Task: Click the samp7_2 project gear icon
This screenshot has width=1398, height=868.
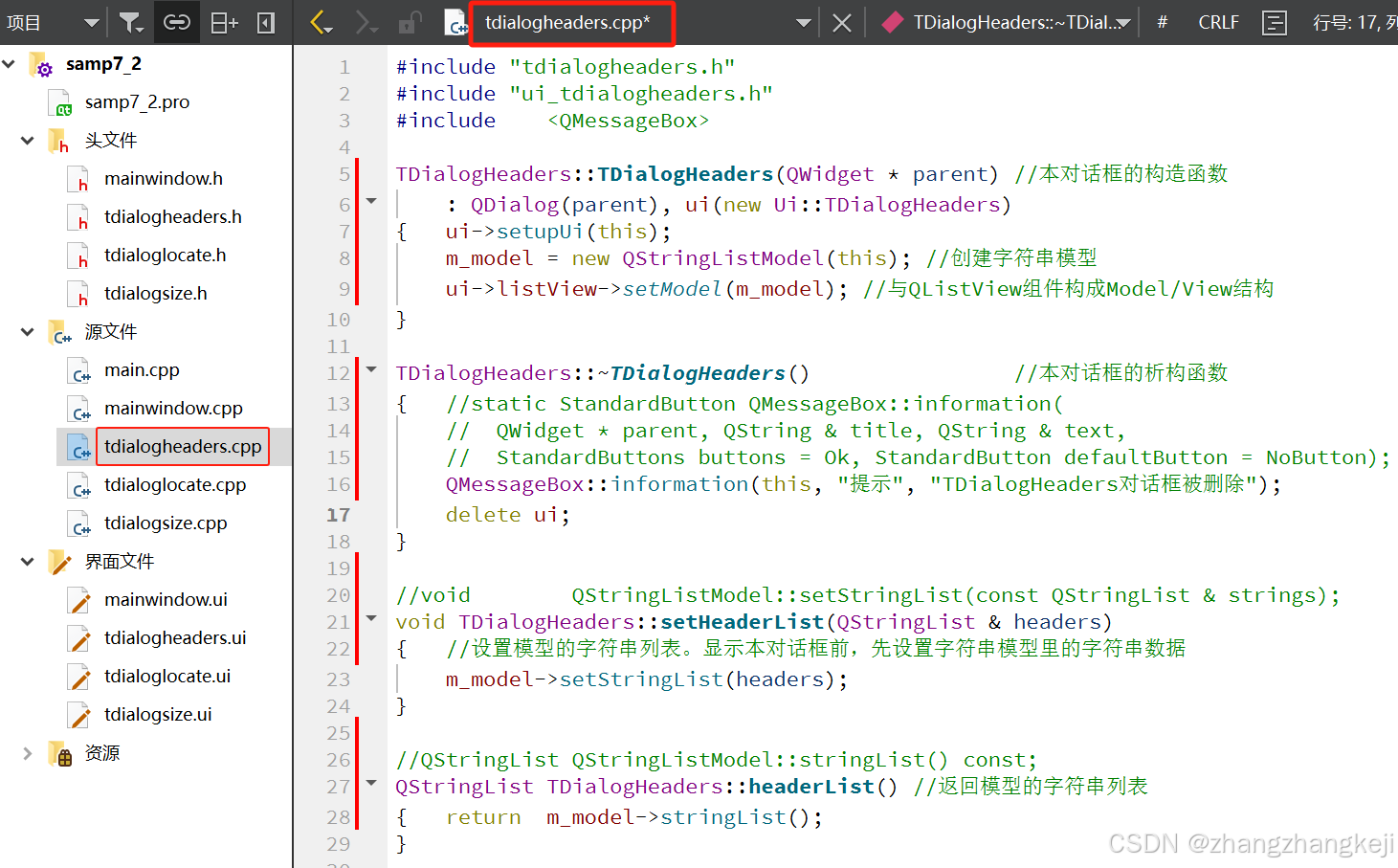Action: point(42,65)
